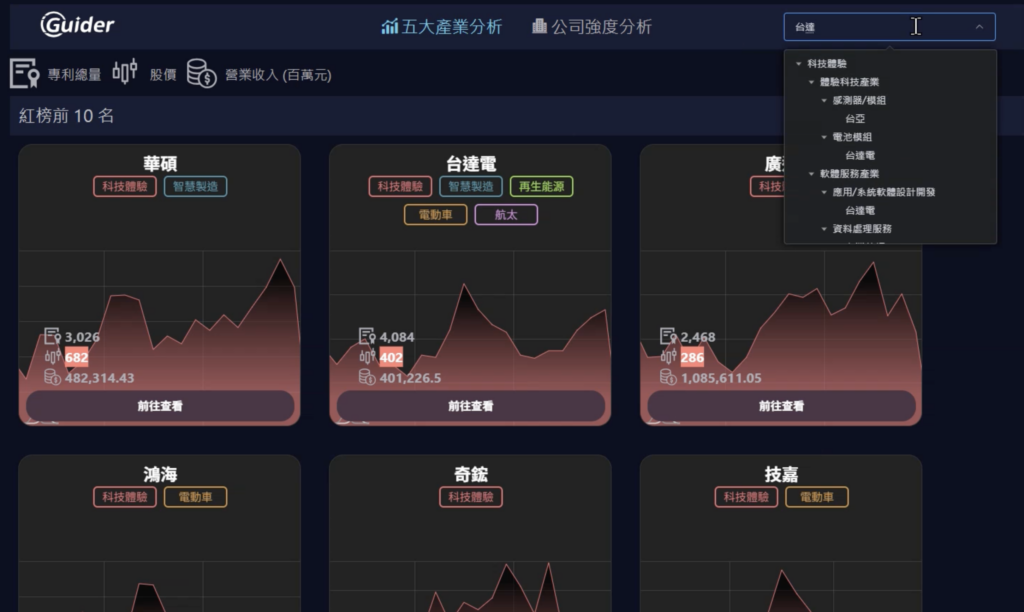This screenshot has width=1024, height=612.
Task: Click the 華碩 company title
Action: [x=160, y=163]
